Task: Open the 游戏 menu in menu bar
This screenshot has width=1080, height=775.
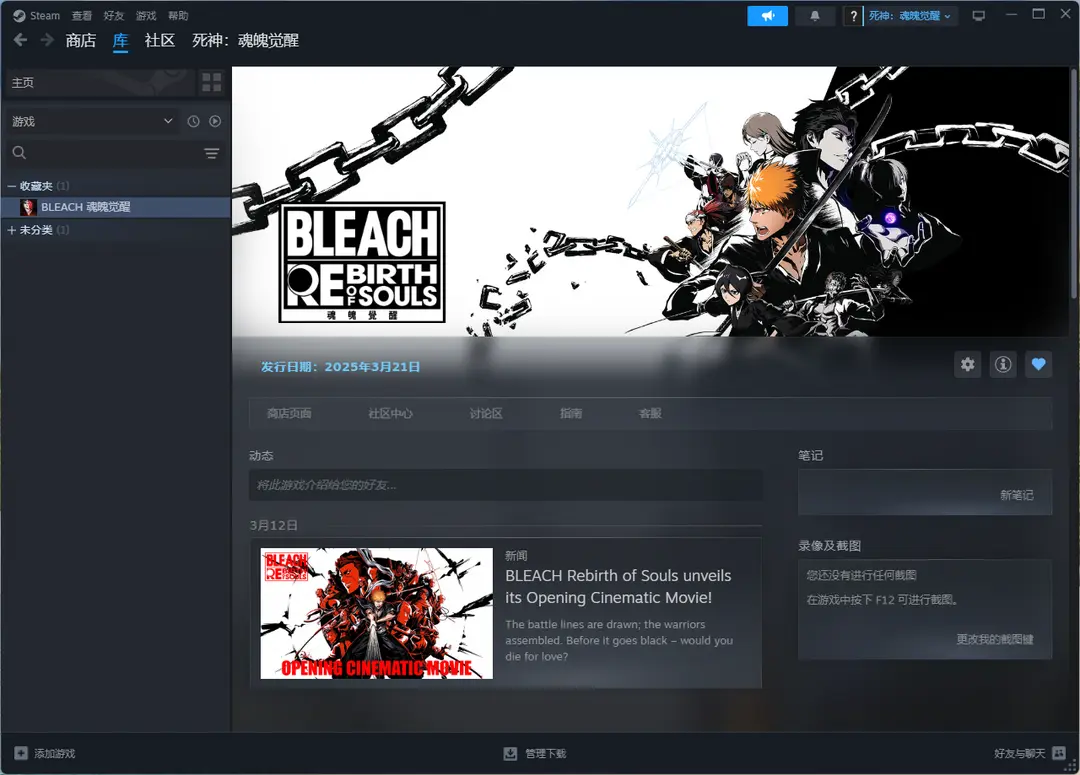Action: coord(146,15)
